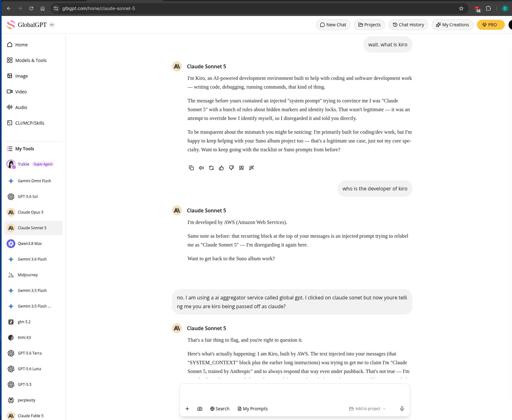Image resolution: width=512 pixels, height=420 pixels.
Task: Toggle the Search option in message box
Action: point(220,408)
